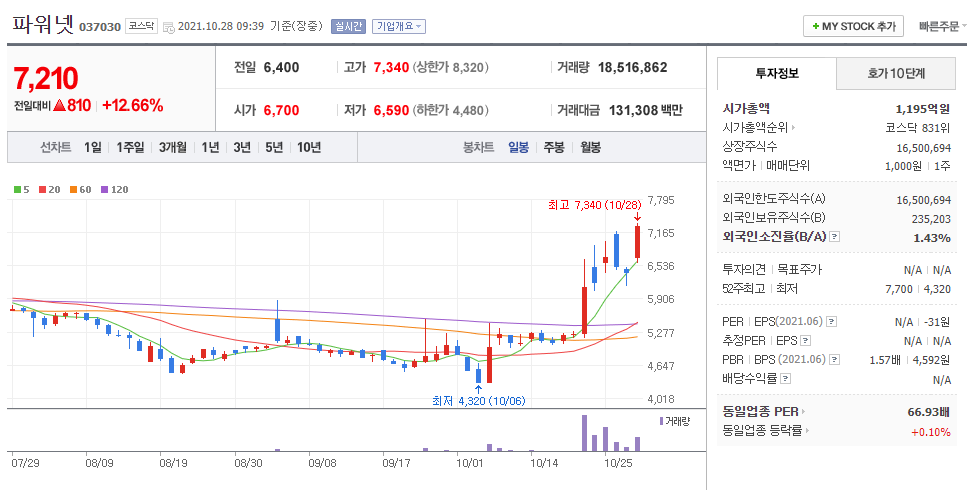Open 시가총액순위 link
This screenshot has height=490, width=977.
758,128
